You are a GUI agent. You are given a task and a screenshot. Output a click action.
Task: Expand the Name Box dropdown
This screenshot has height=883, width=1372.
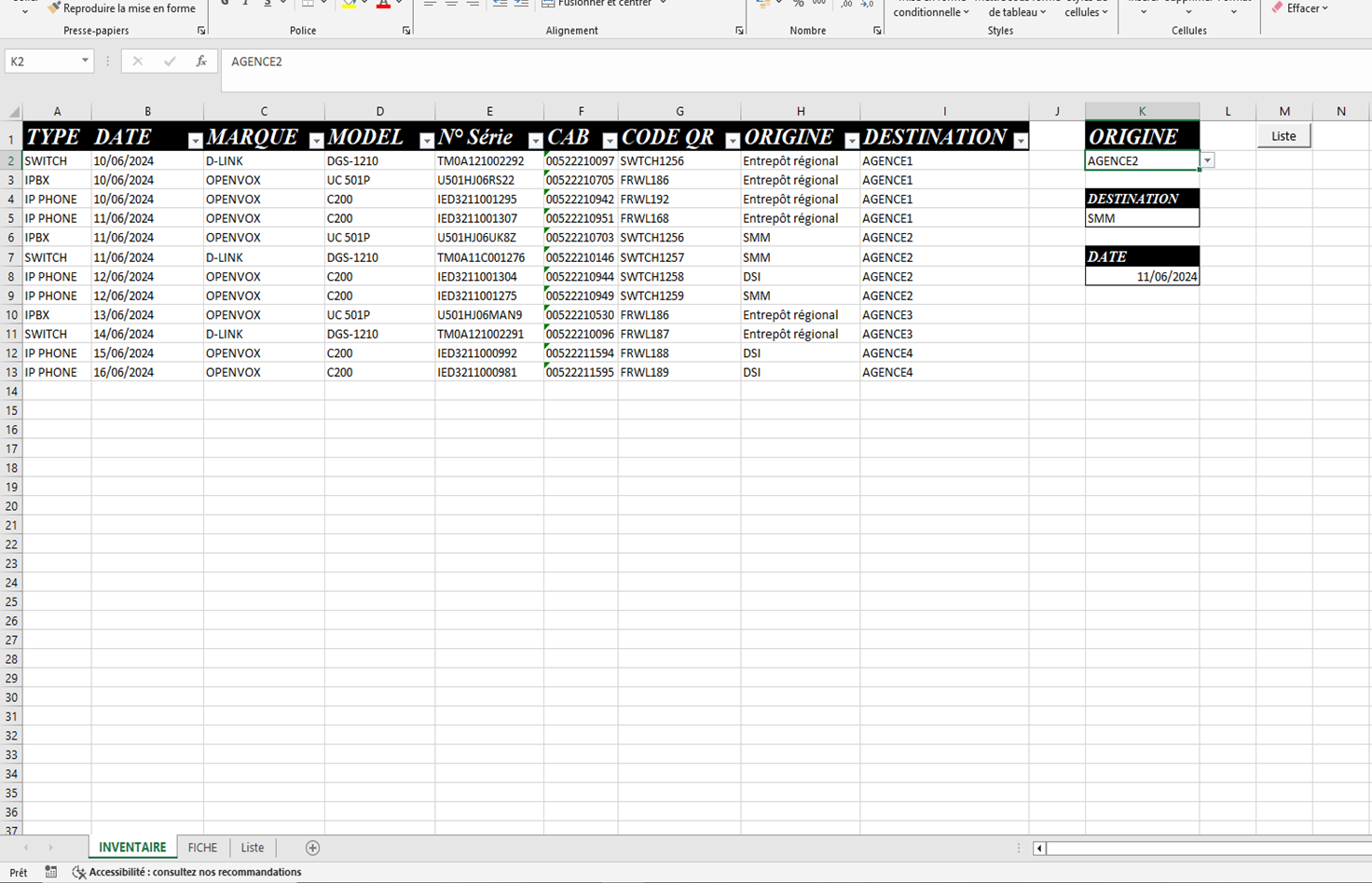85,62
